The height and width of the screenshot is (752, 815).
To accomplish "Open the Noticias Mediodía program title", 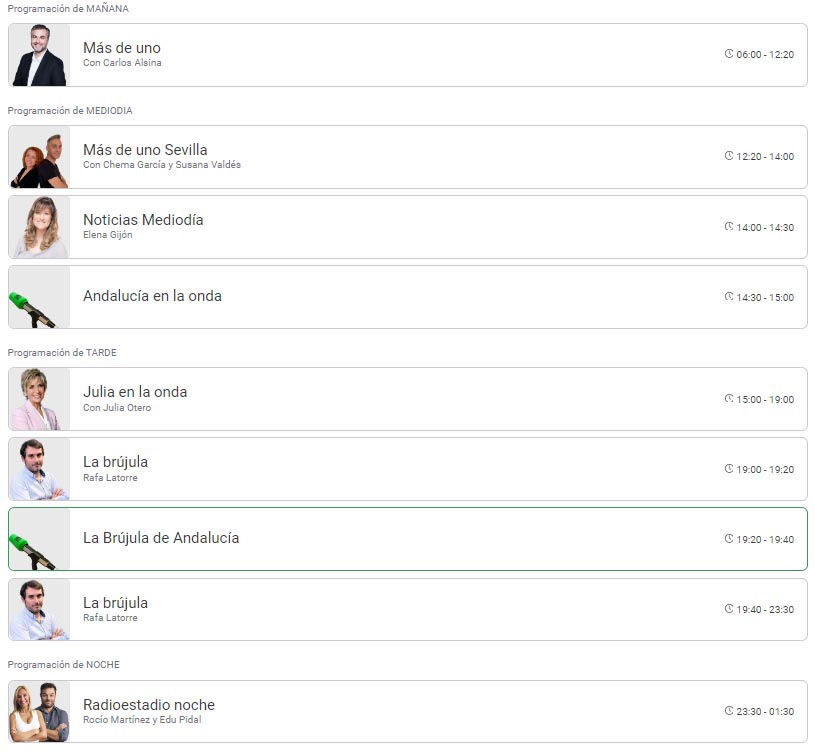I will [x=143, y=220].
